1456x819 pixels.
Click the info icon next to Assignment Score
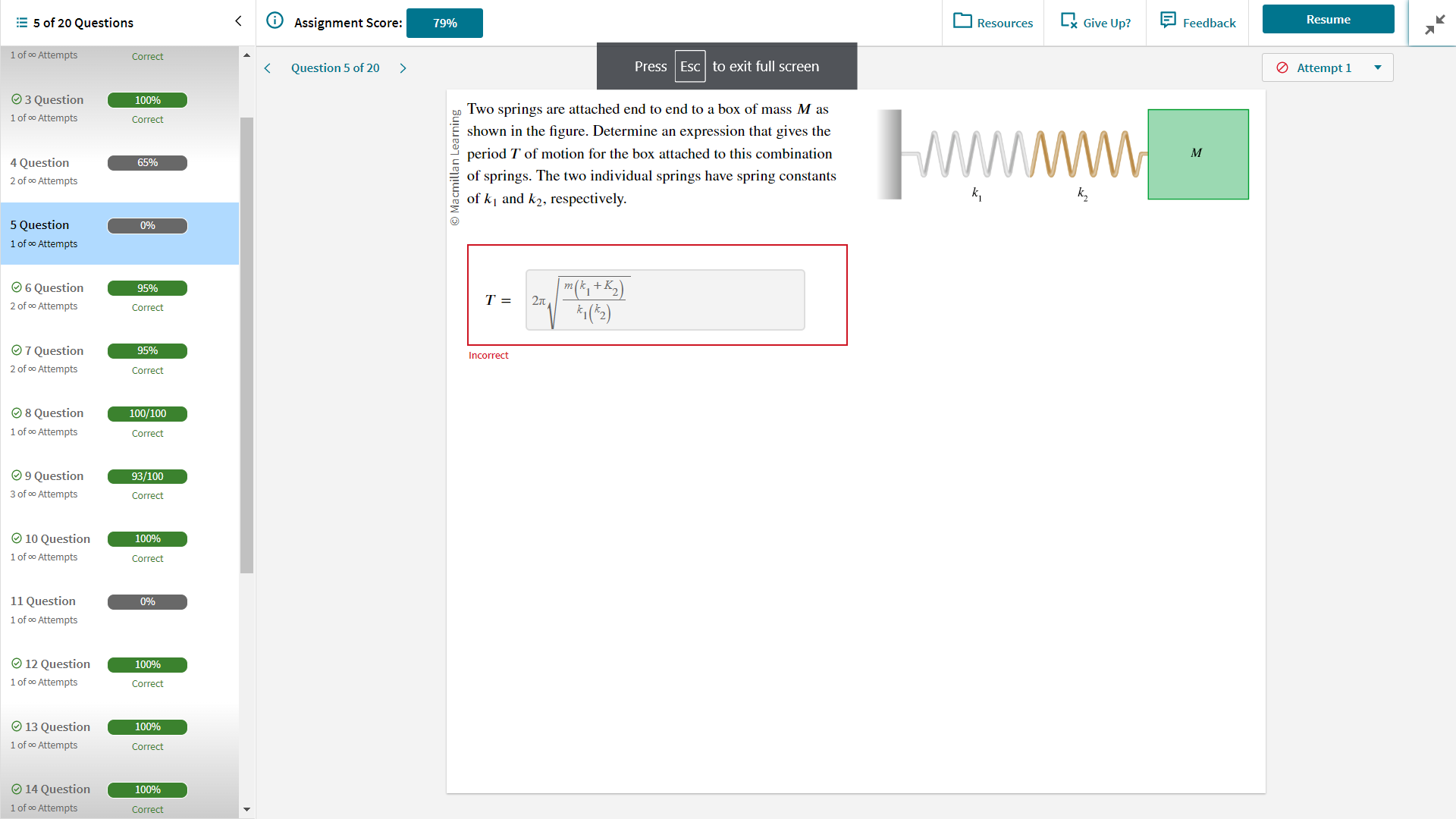click(273, 22)
